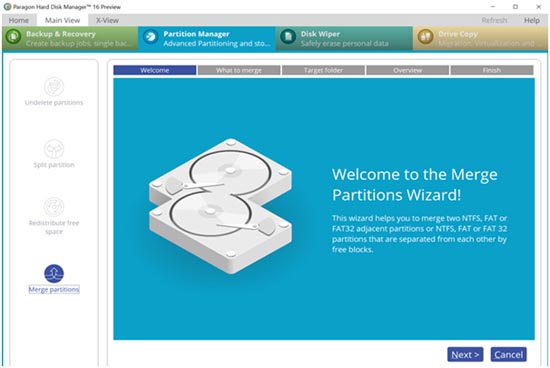Click the Backup & Recovery title text
This screenshot has height=368, width=550.
61,34
